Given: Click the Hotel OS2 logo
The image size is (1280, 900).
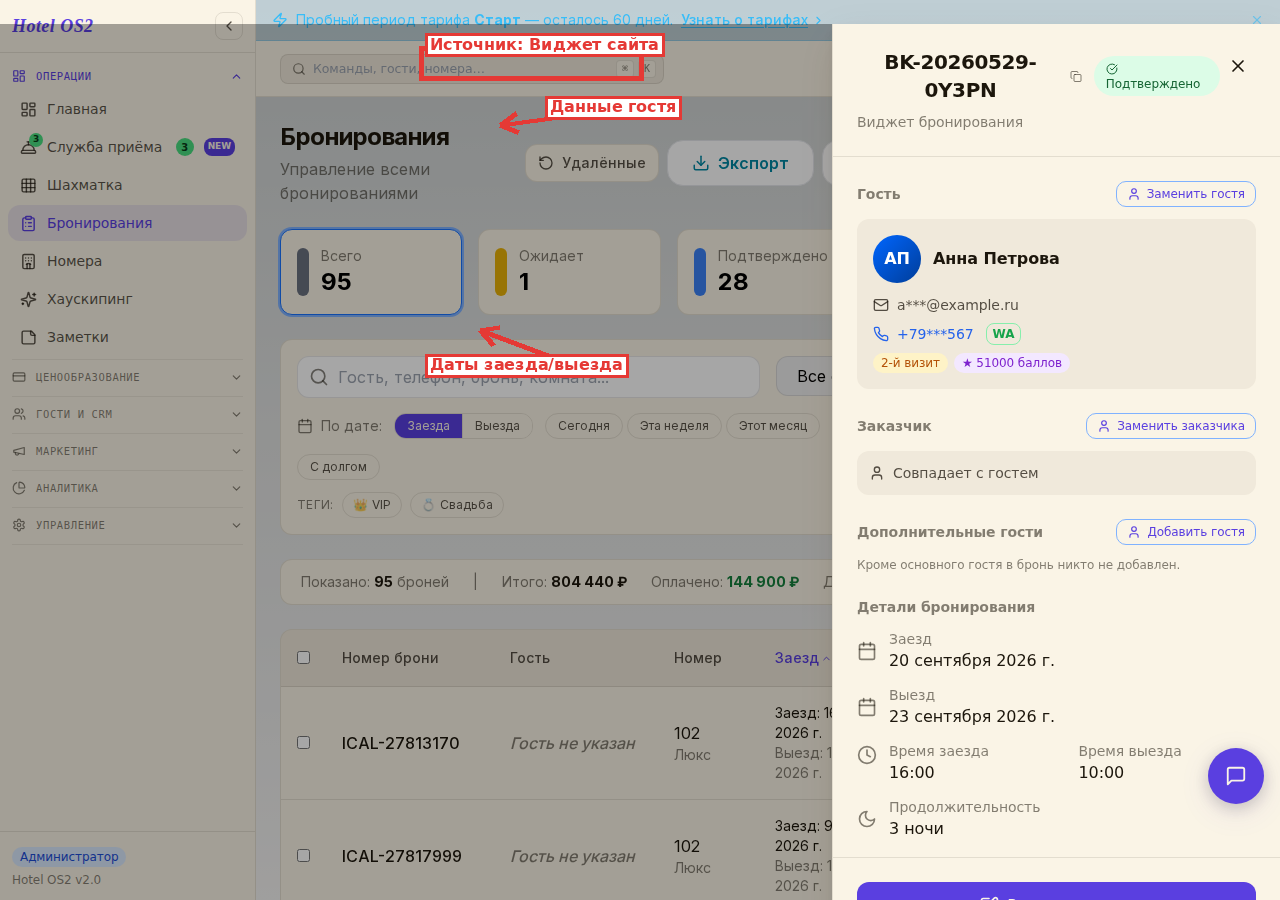Looking at the screenshot, I should 52,26.
